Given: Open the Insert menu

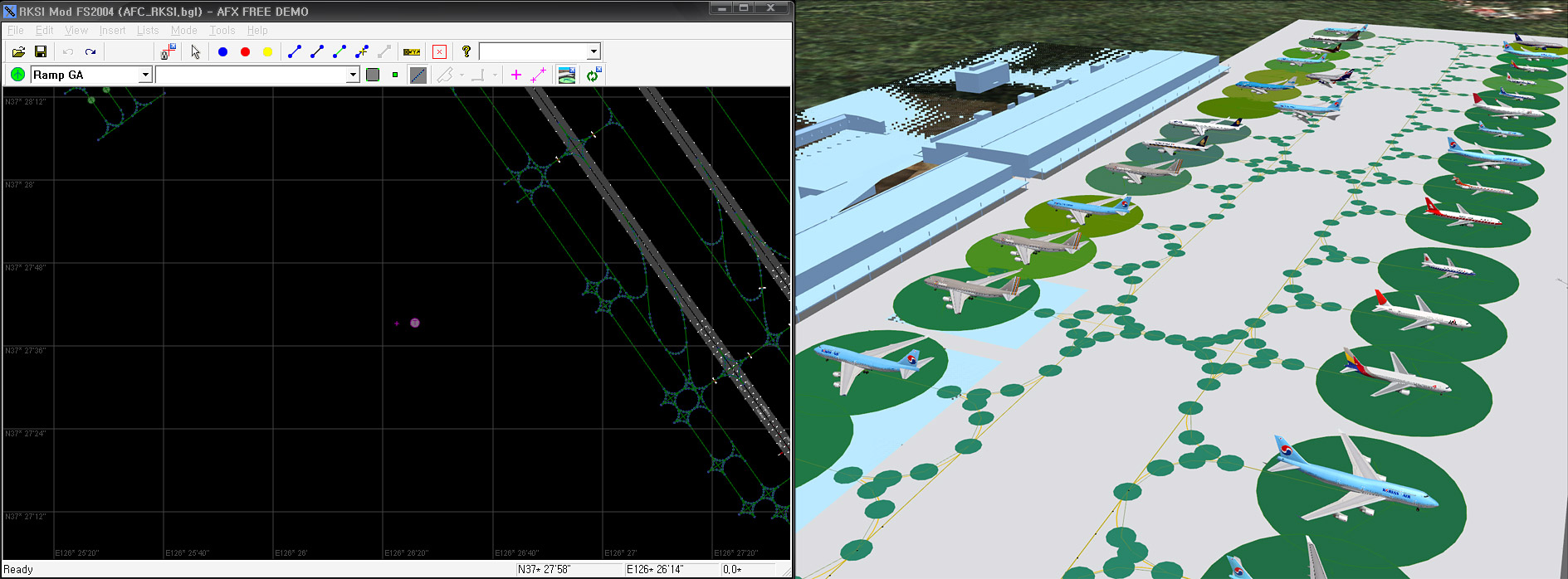Looking at the screenshot, I should pos(112,31).
